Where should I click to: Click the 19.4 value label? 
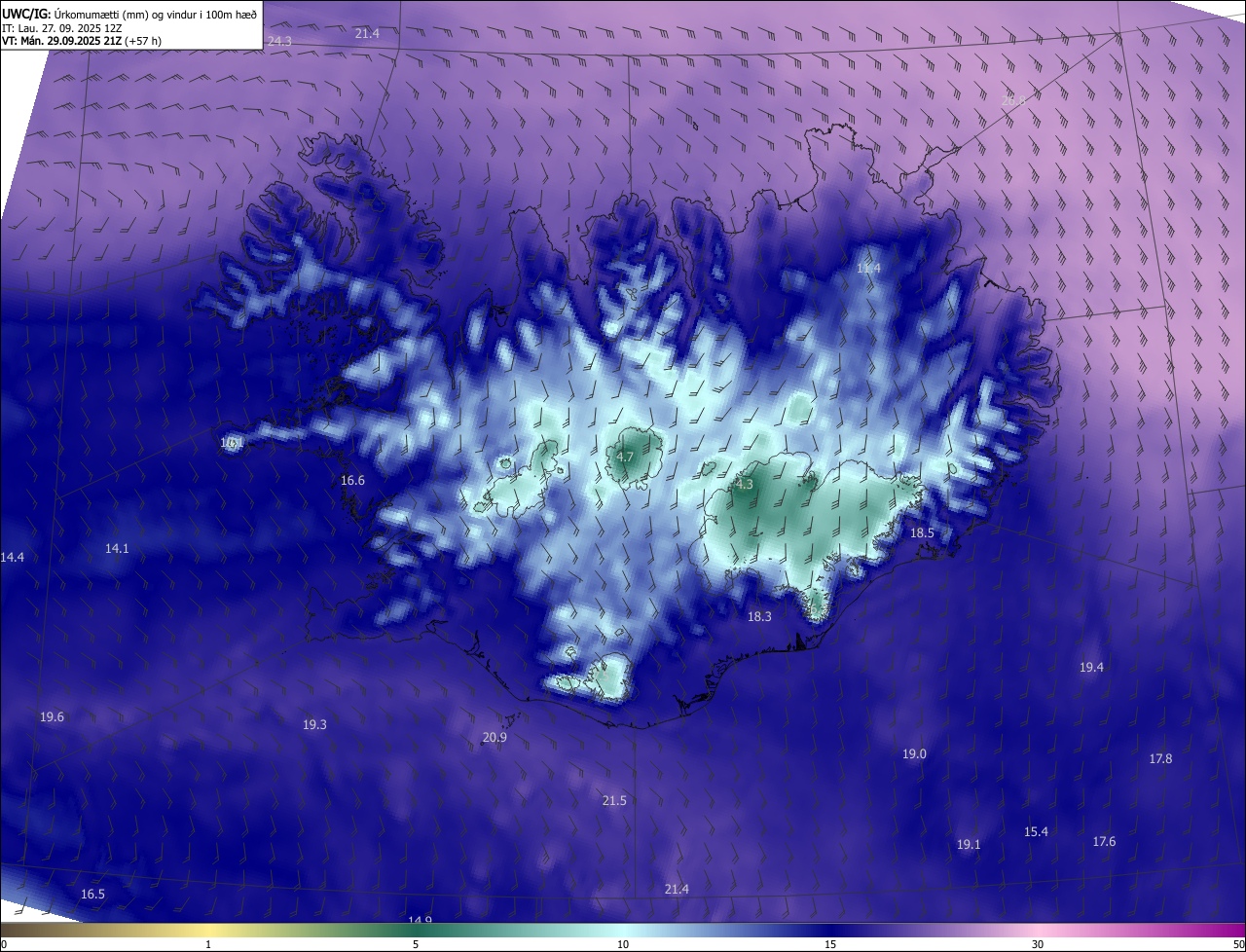tap(1091, 668)
